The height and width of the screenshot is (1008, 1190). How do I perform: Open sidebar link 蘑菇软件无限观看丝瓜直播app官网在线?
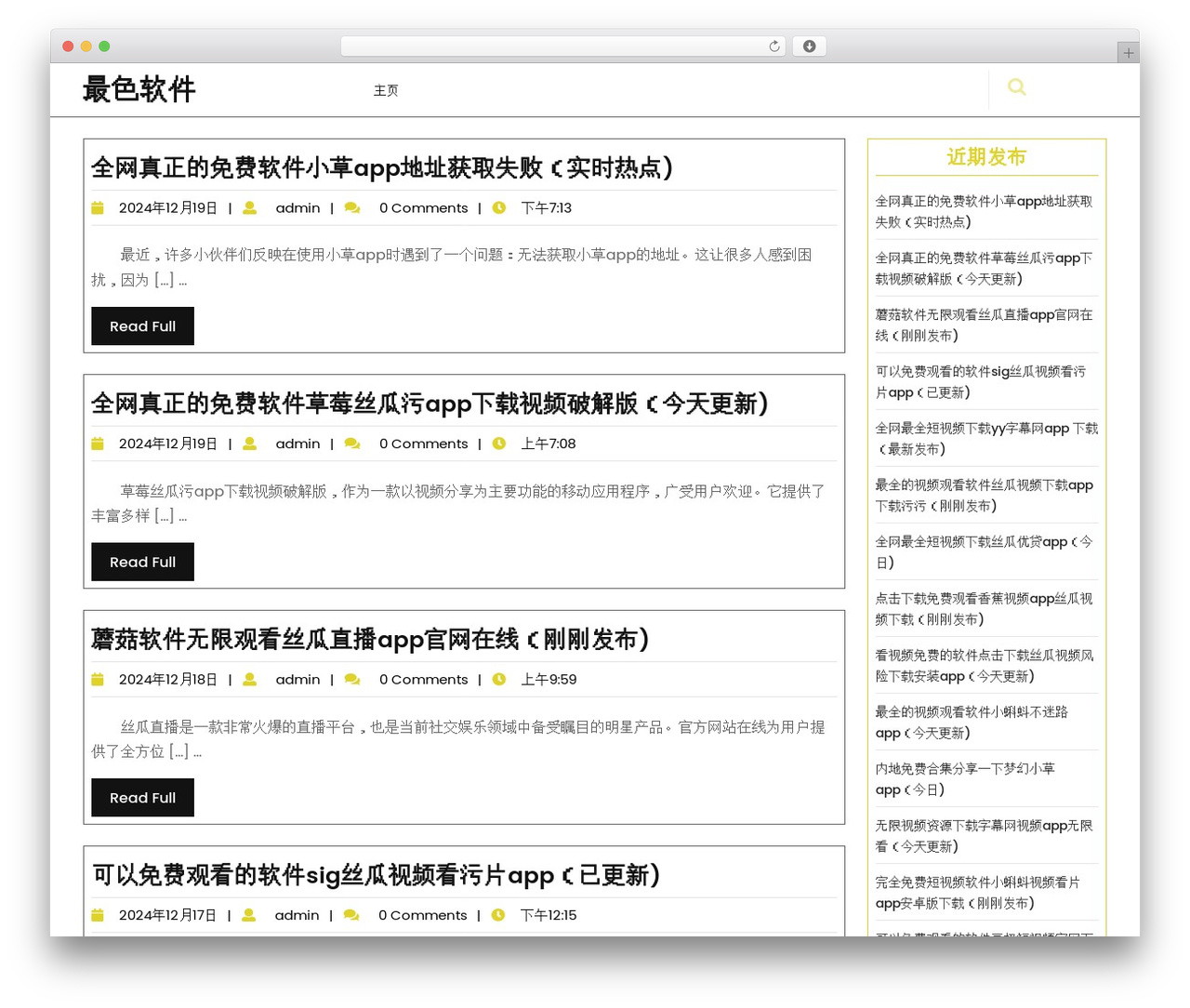click(x=985, y=325)
